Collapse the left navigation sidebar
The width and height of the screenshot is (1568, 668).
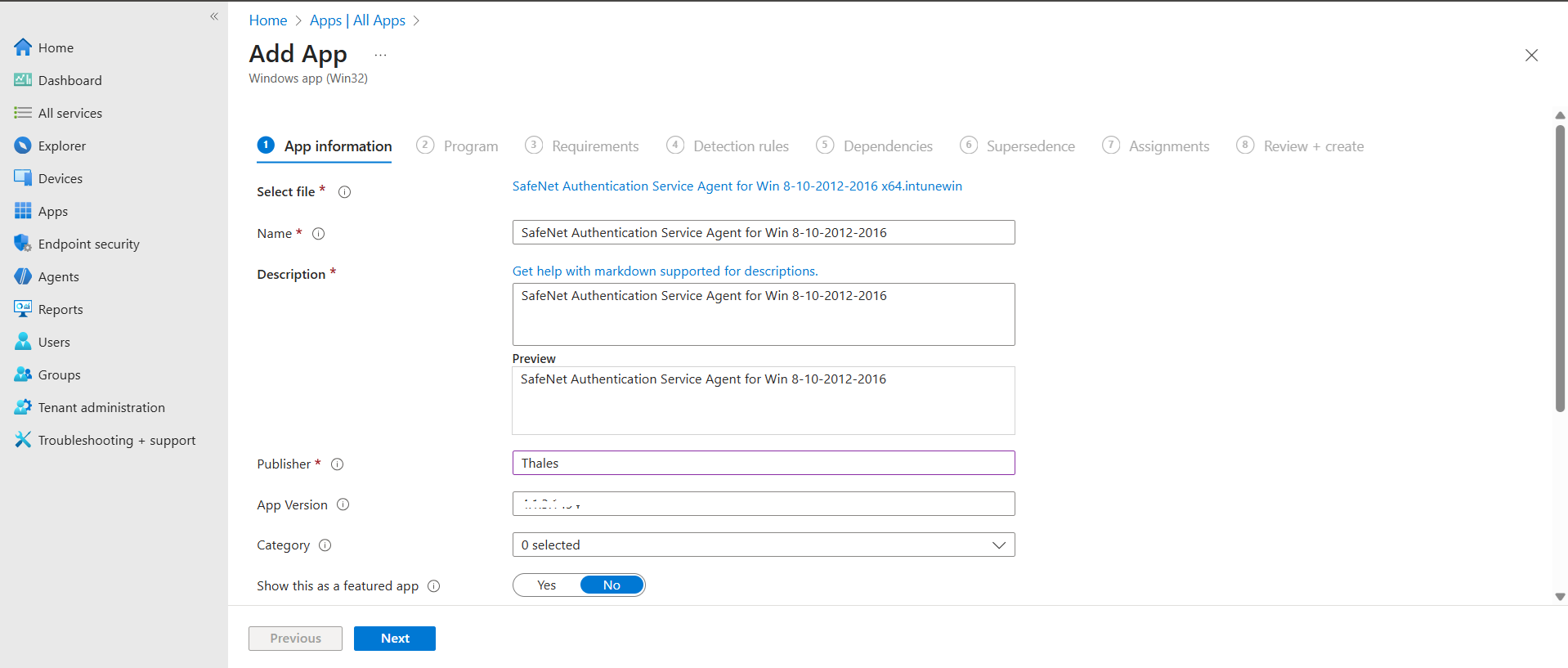tap(214, 16)
